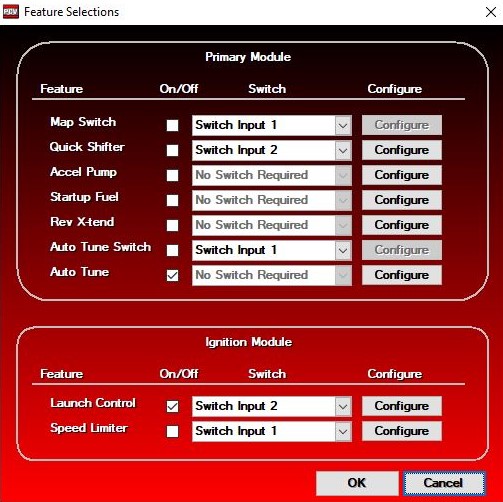The height and width of the screenshot is (502, 503).
Task: Enable the Accel Pump feature checkbox
Action: [x=172, y=175]
